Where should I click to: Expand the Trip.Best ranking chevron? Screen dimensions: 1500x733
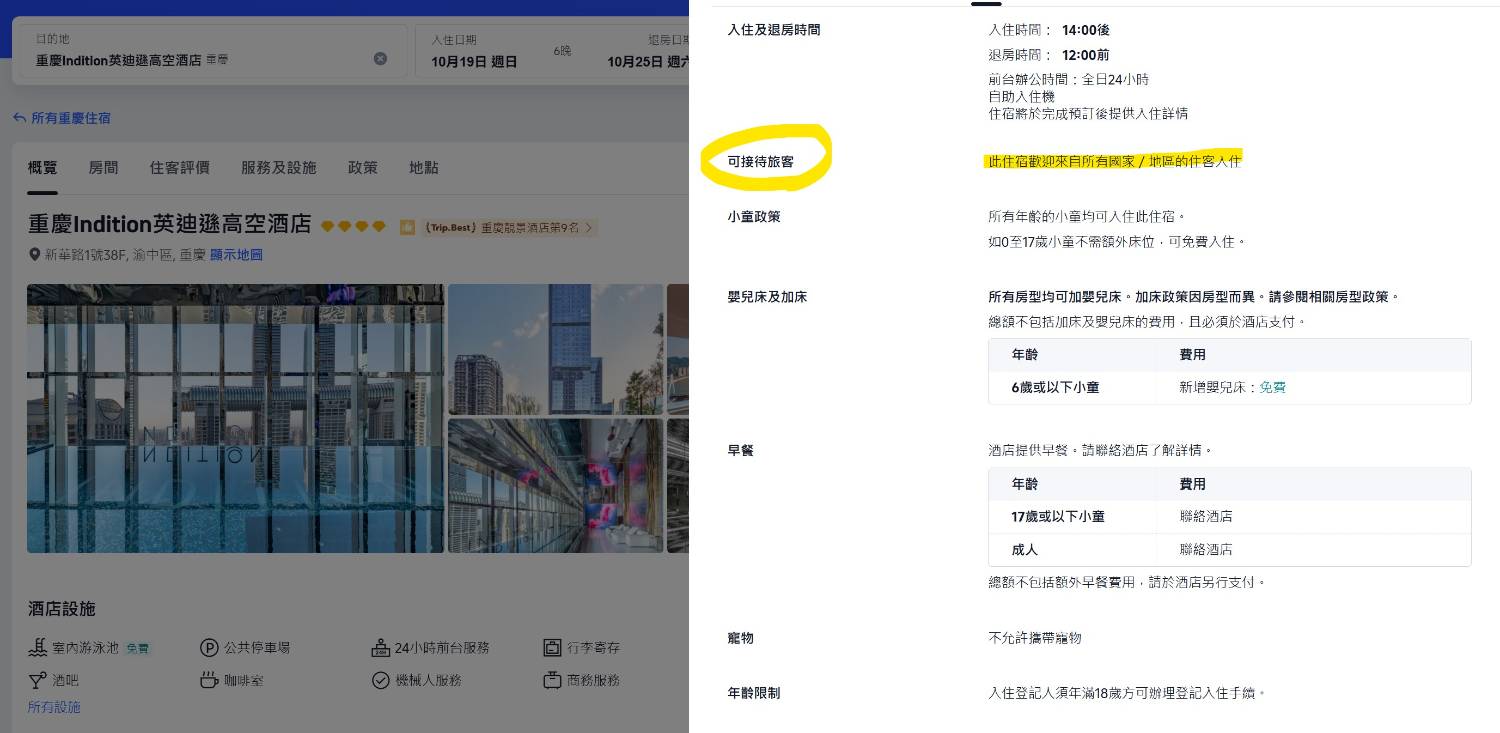pyautogui.click(x=589, y=228)
